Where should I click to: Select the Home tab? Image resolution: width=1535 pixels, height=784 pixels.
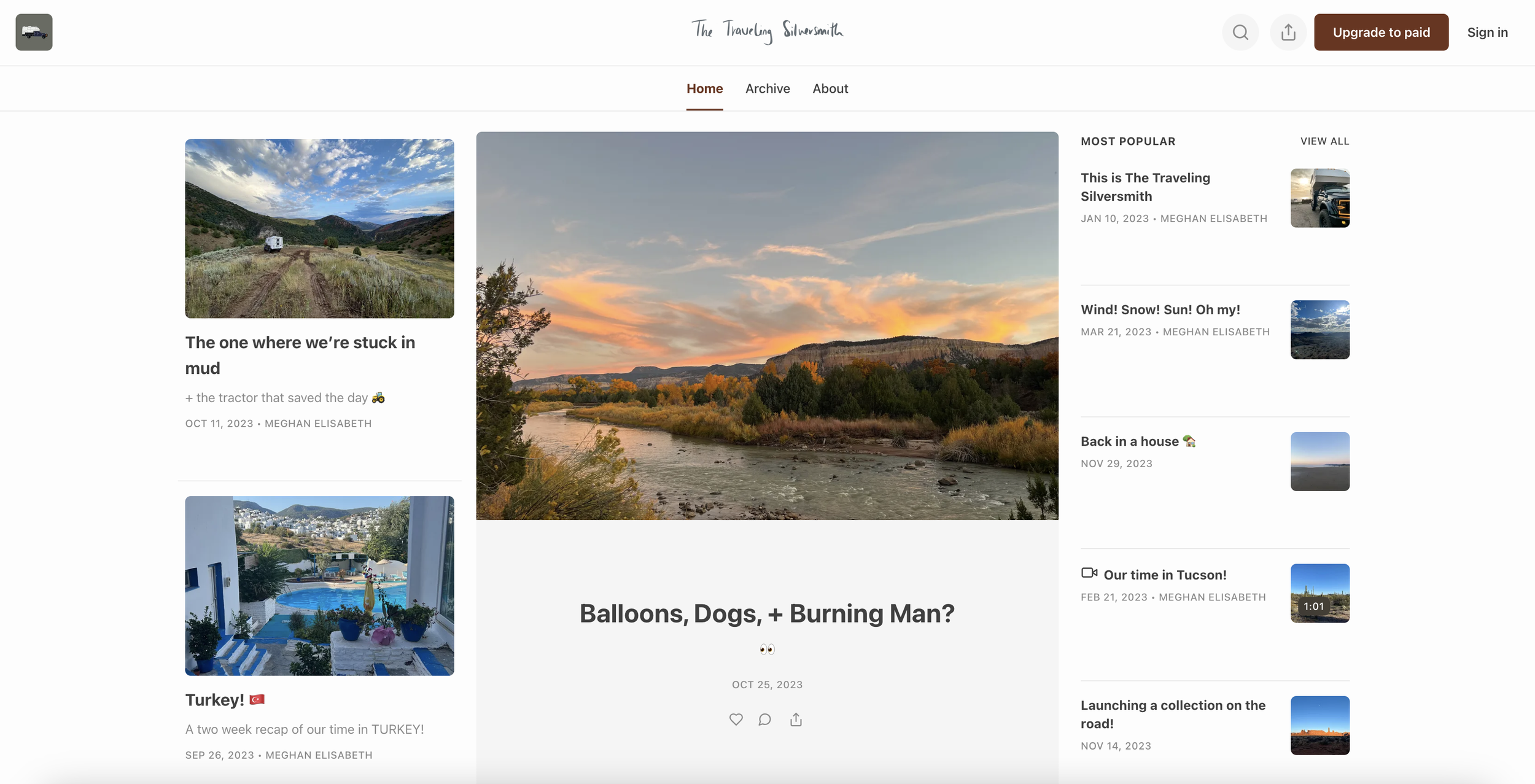point(704,88)
